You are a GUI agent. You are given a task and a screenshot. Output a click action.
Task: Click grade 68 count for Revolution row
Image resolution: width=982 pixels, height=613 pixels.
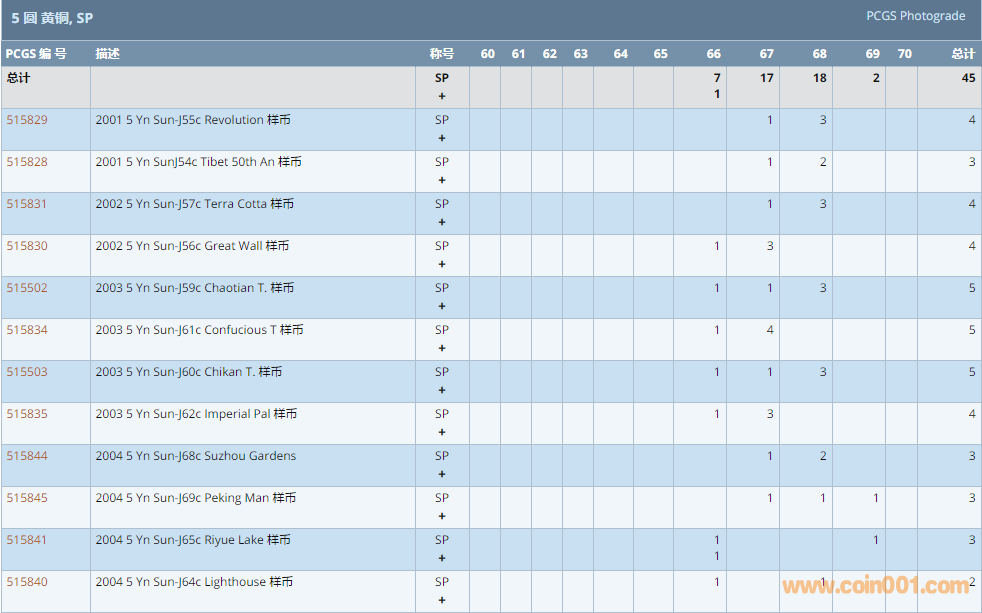[823, 120]
